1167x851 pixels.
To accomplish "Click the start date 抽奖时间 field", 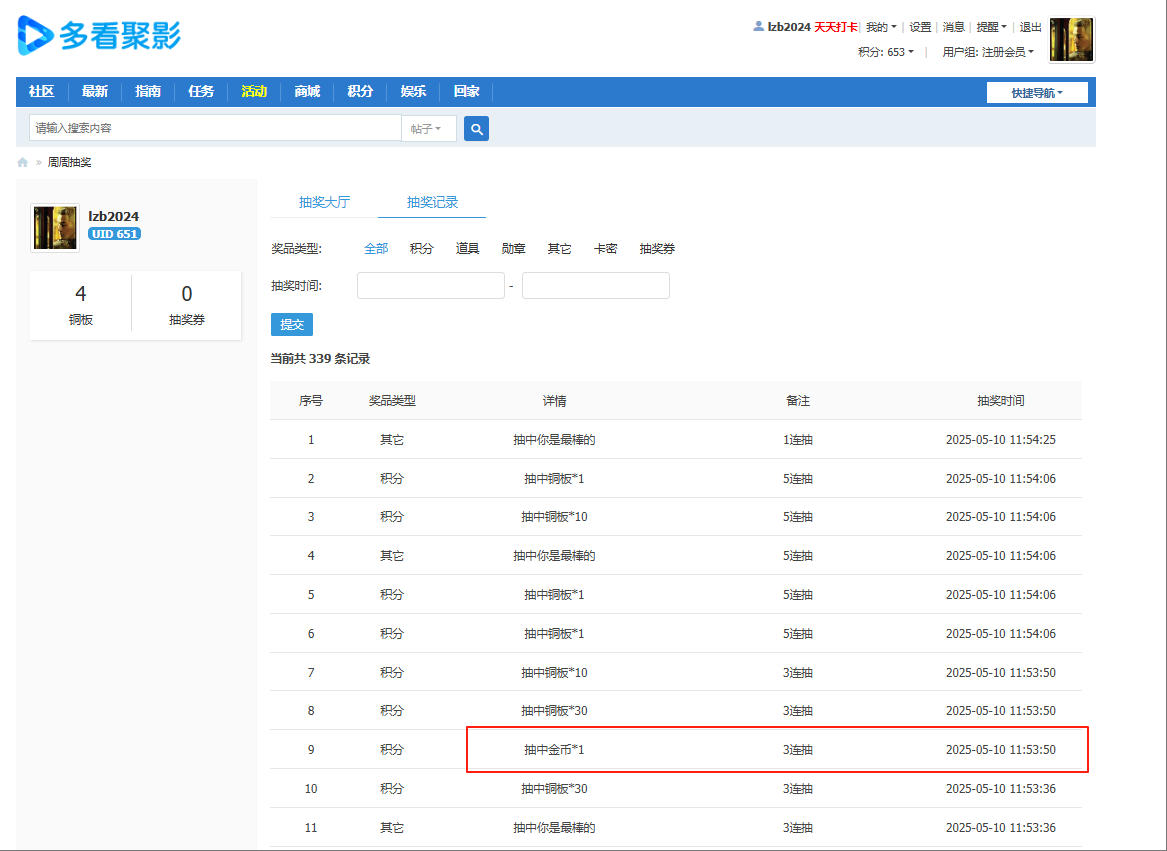I will pyautogui.click(x=431, y=286).
